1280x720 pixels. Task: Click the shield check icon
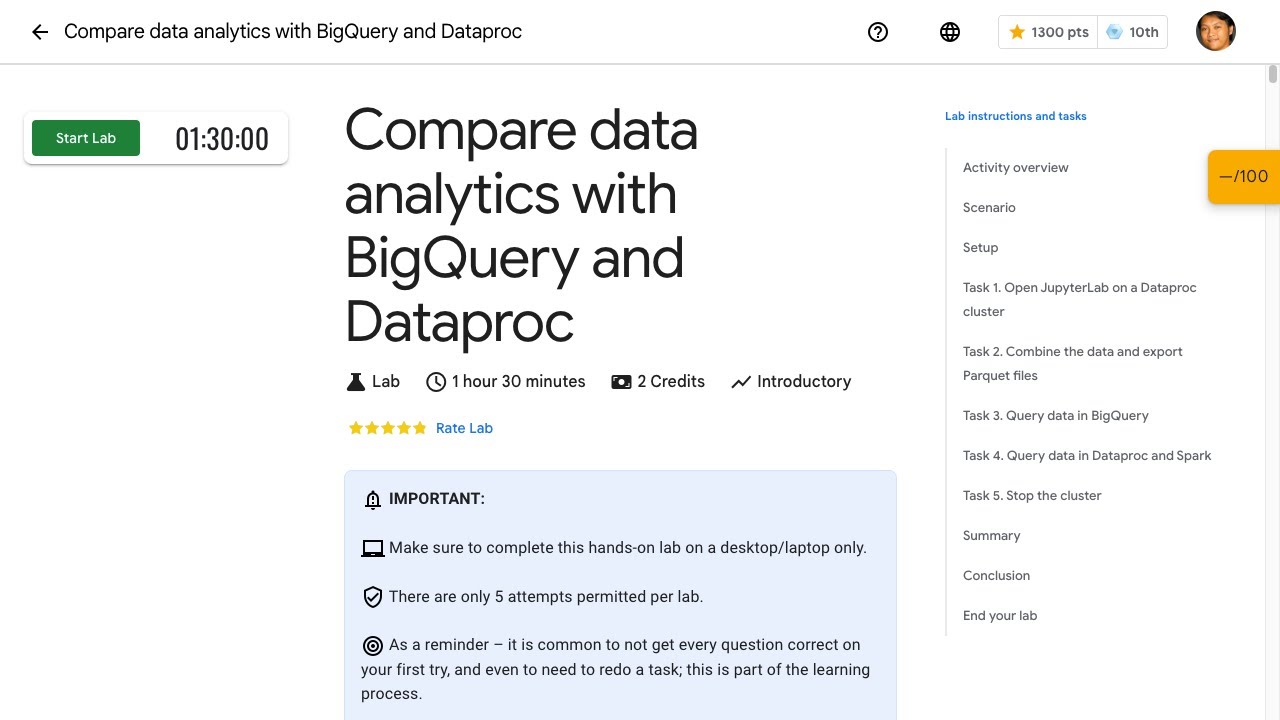coord(373,597)
